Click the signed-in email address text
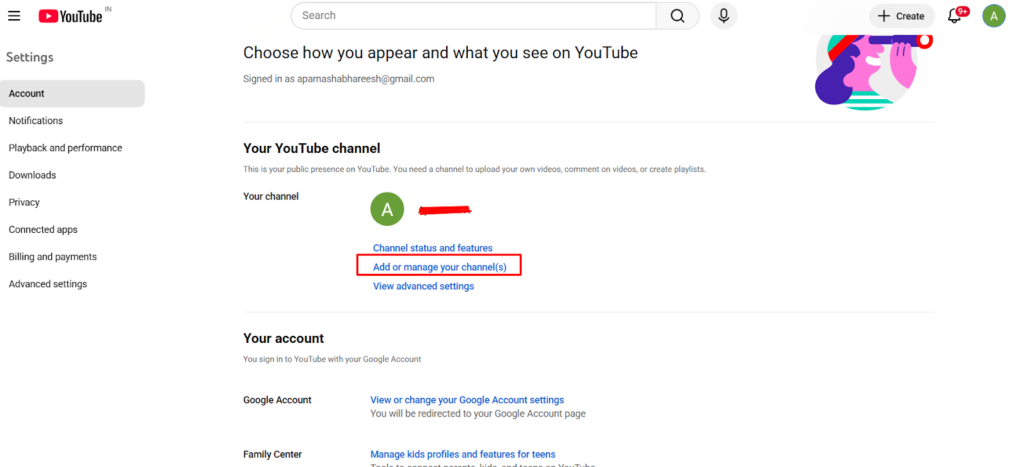Image resolution: width=1024 pixels, height=467 pixels. (x=366, y=79)
